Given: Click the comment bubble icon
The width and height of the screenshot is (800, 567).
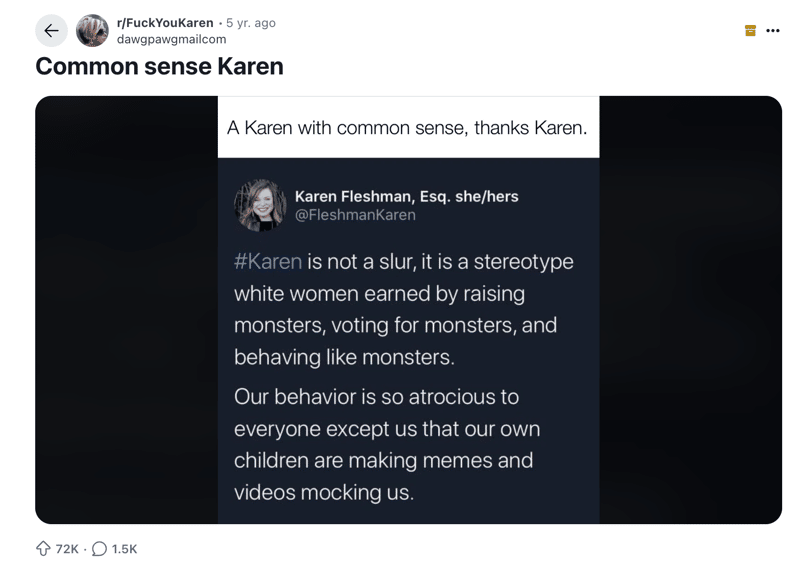Looking at the screenshot, I should tap(99, 548).
